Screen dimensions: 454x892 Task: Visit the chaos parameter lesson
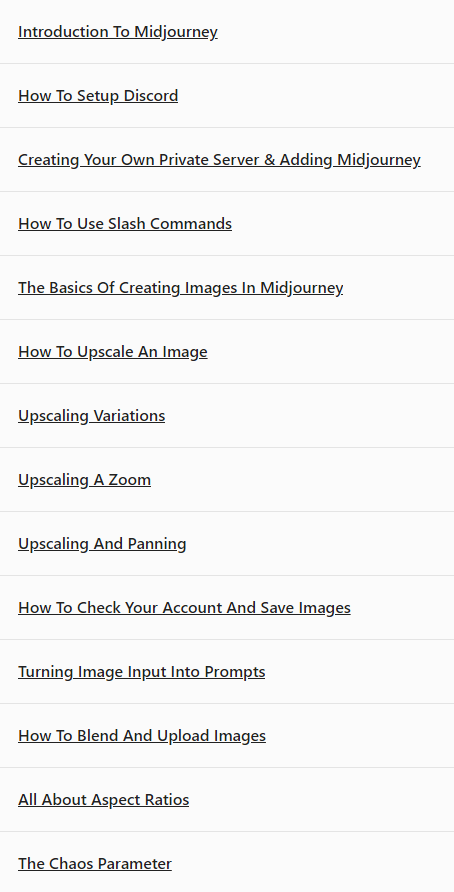(x=94, y=864)
